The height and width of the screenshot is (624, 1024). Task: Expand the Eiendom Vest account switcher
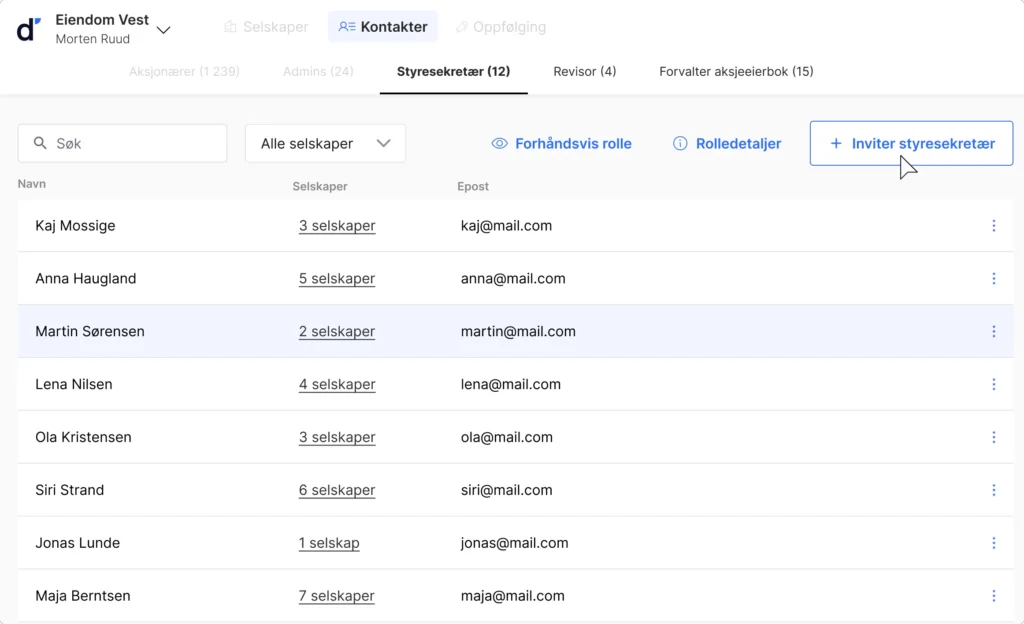pyautogui.click(x=163, y=29)
